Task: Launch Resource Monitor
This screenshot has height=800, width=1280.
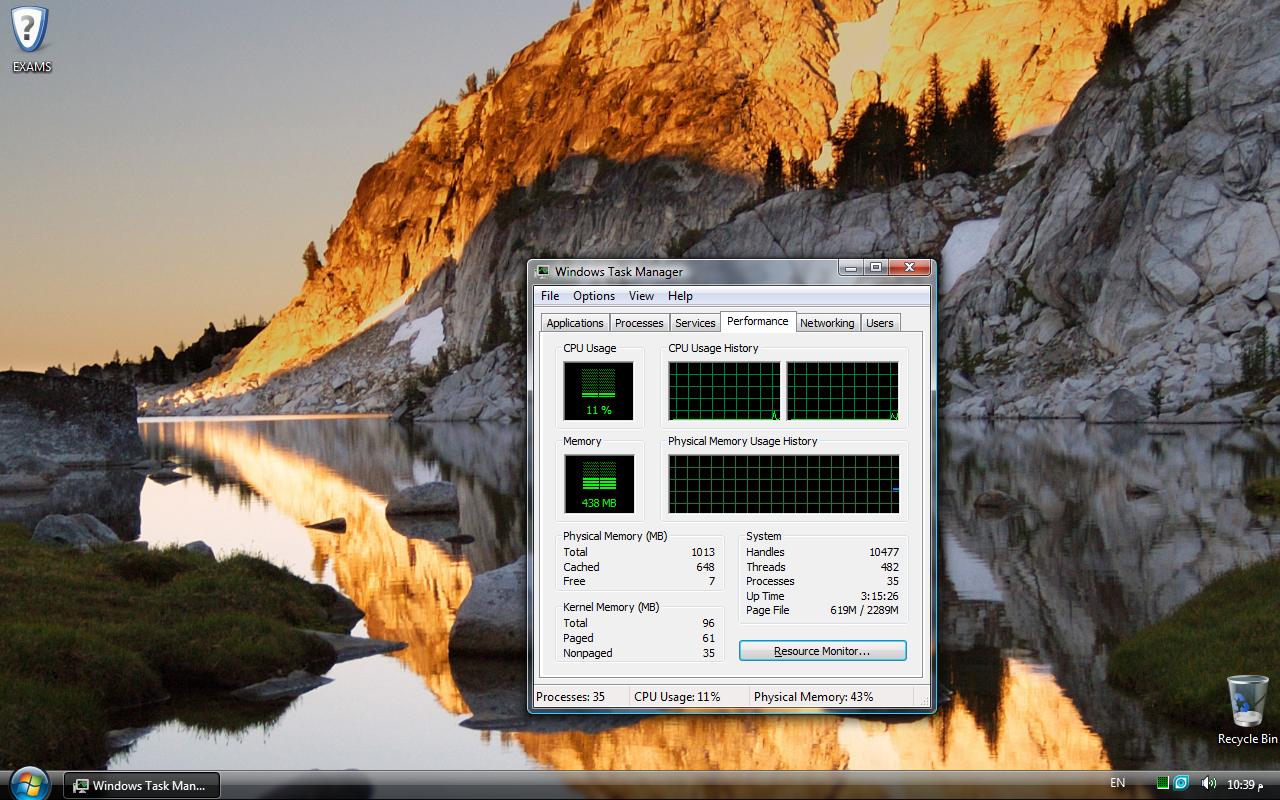Action: coord(822,651)
